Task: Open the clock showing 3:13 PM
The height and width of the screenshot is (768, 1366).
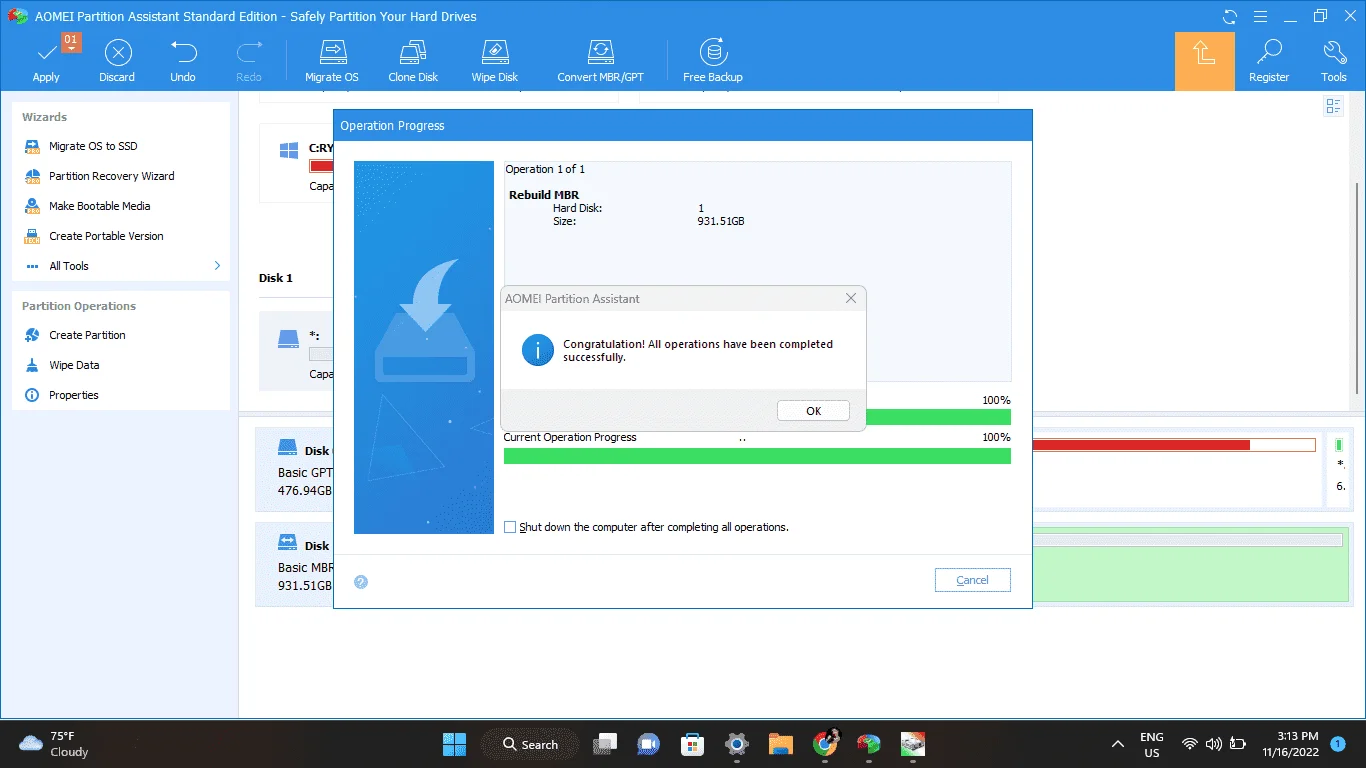Action: coord(1289,744)
